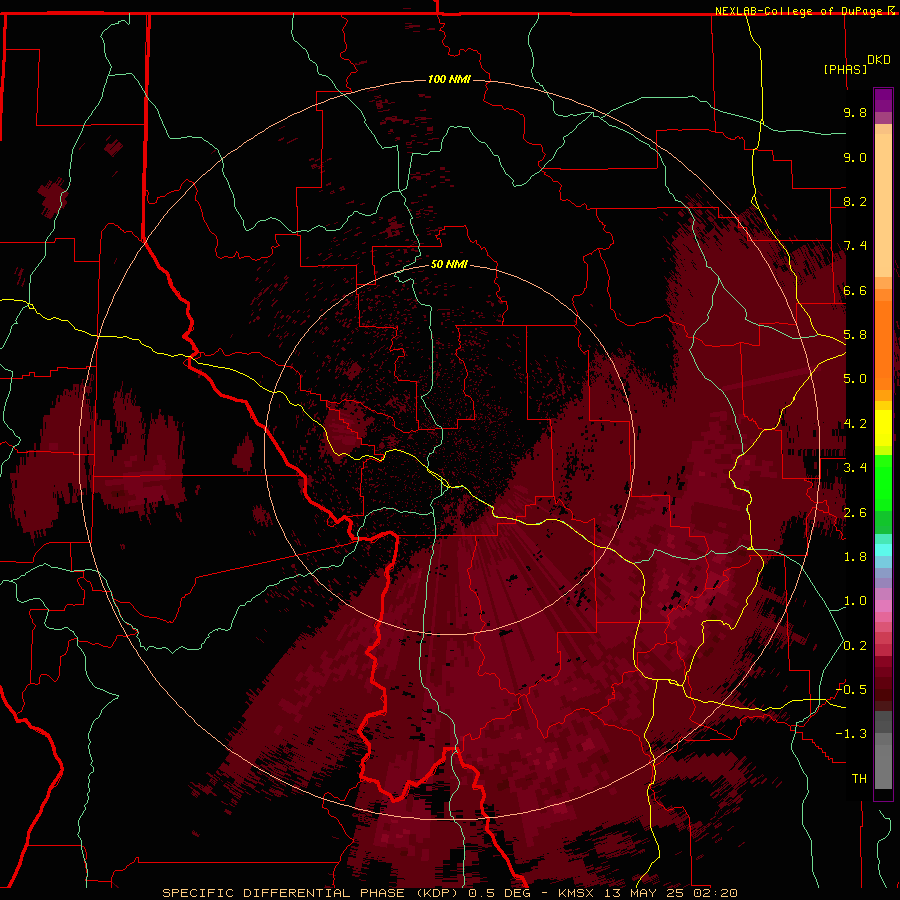This screenshot has height=900, width=900.
Task: Click the pink segment of the color bar
Action: pos(883,606)
